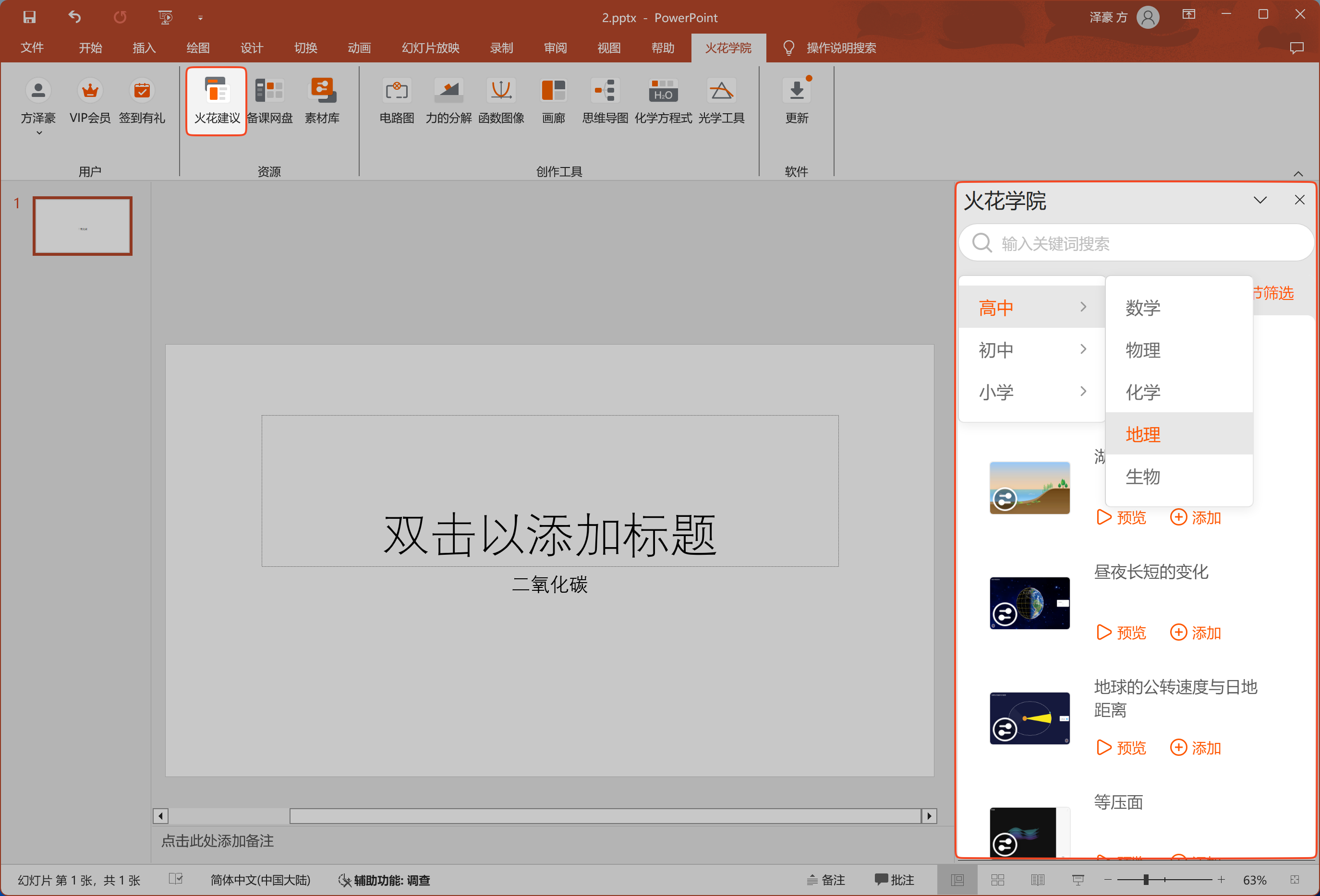The height and width of the screenshot is (896, 1320).
Task: Open the comments icon in ribbon corner
Action: (1297, 48)
